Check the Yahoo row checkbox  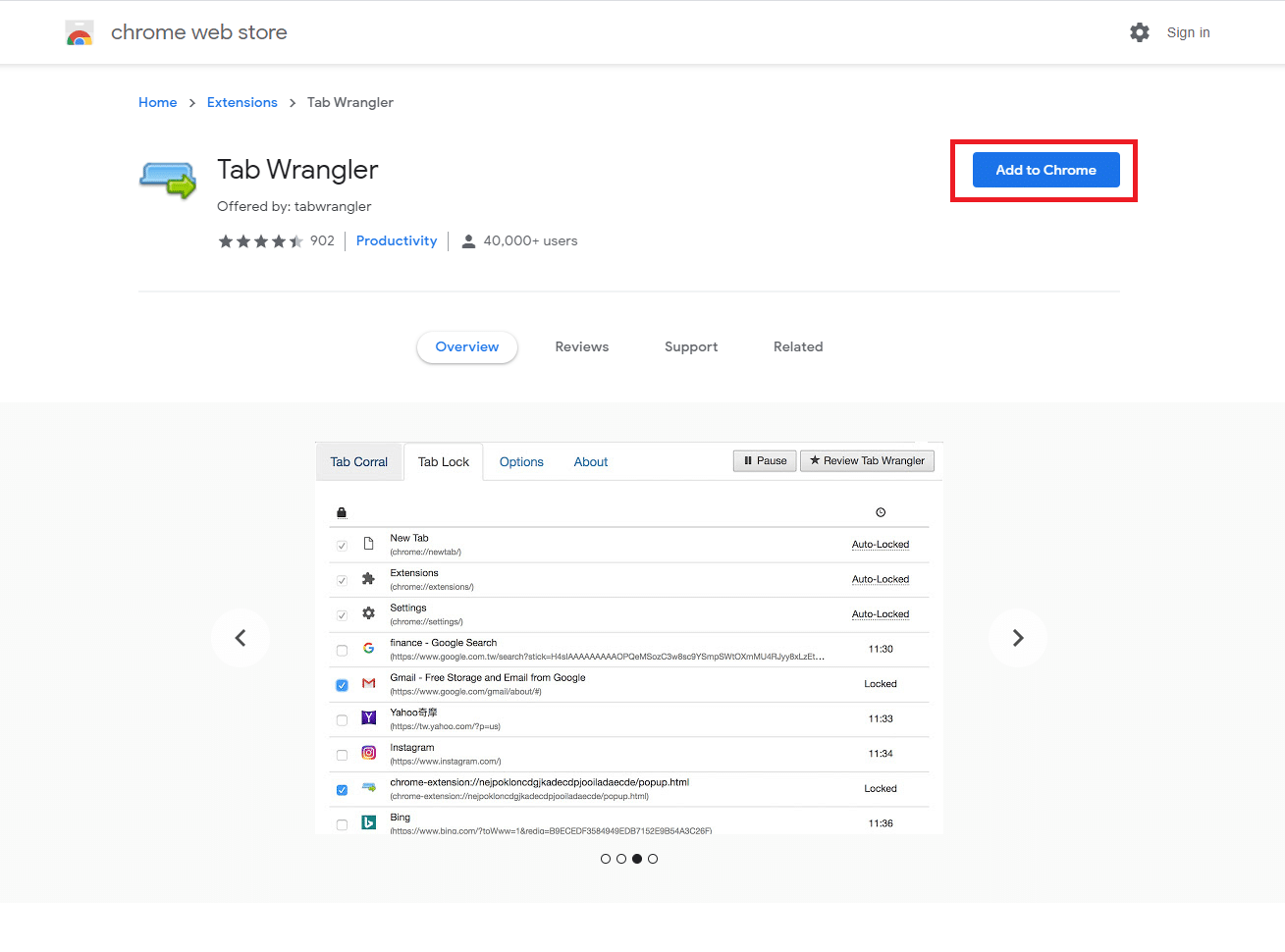342,720
